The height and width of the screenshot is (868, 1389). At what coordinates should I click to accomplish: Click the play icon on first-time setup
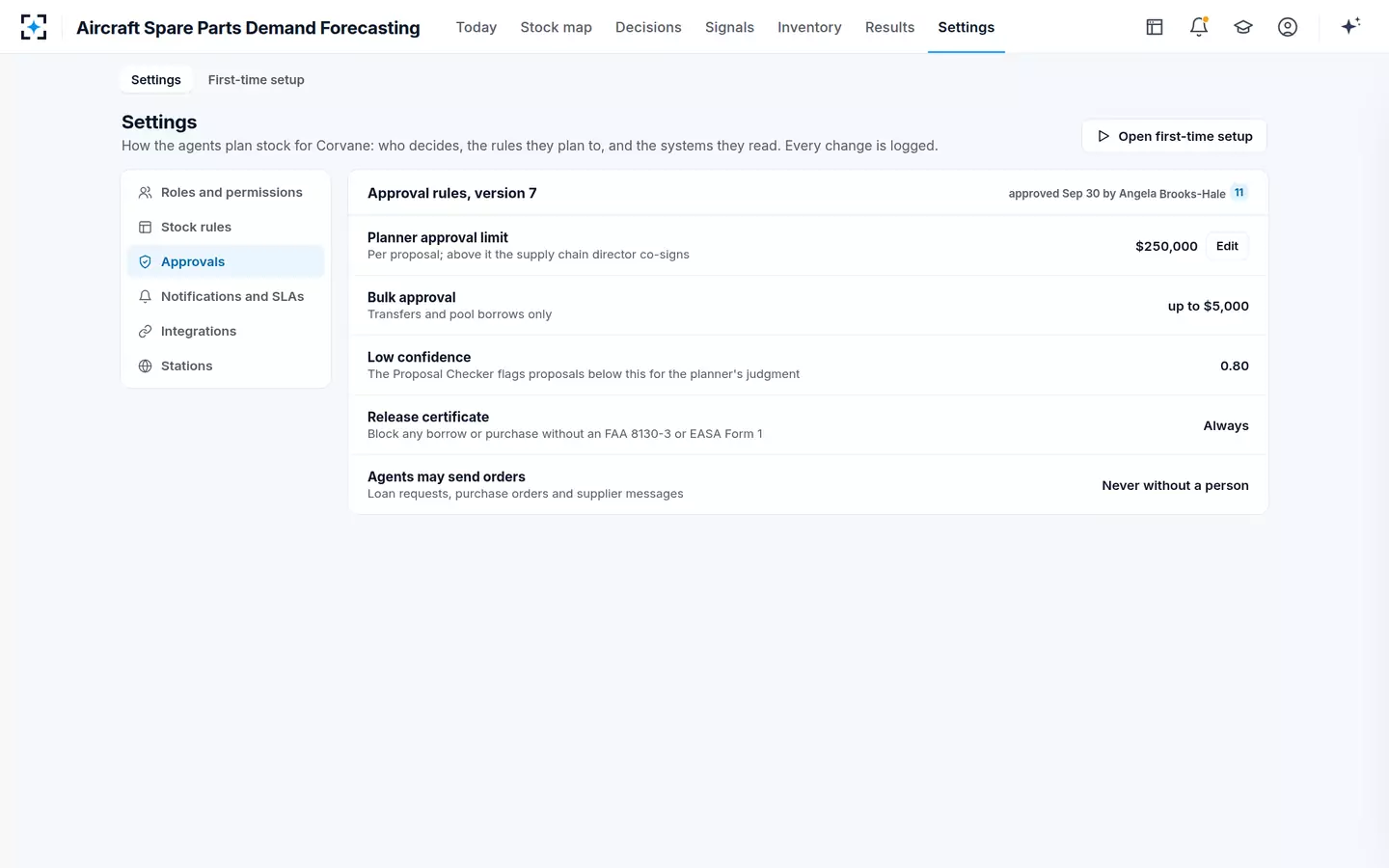pos(1103,136)
